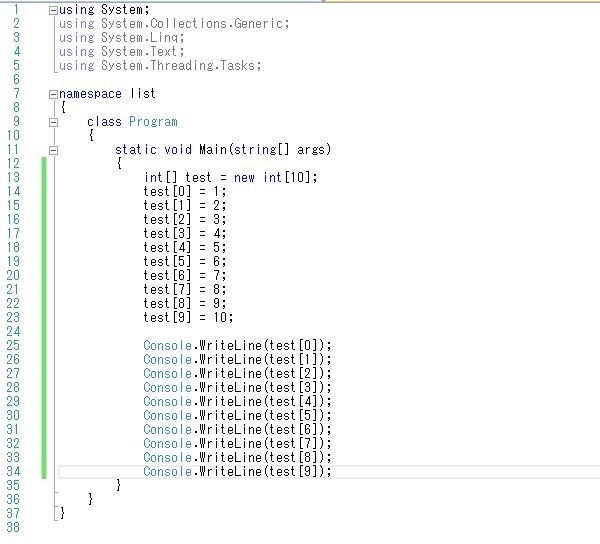Click 'Console.WriteLine(test[7]);' line
The width and height of the screenshot is (600, 544).
pyautogui.click(x=237, y=443)
